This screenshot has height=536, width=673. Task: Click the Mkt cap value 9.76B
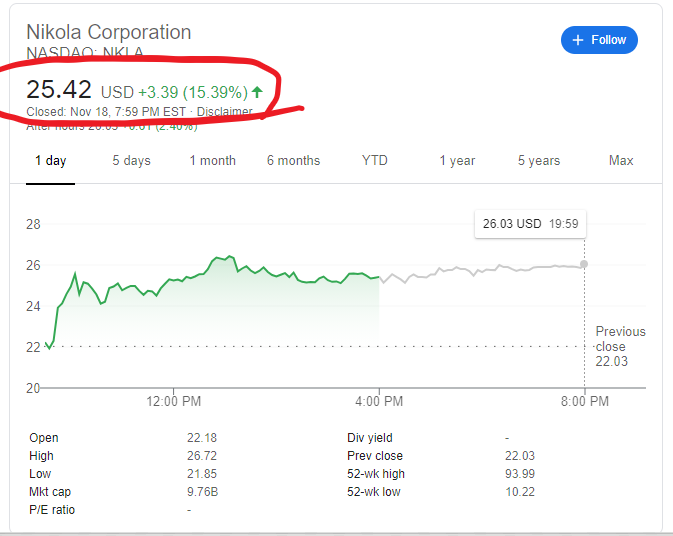tap(202, 492)
